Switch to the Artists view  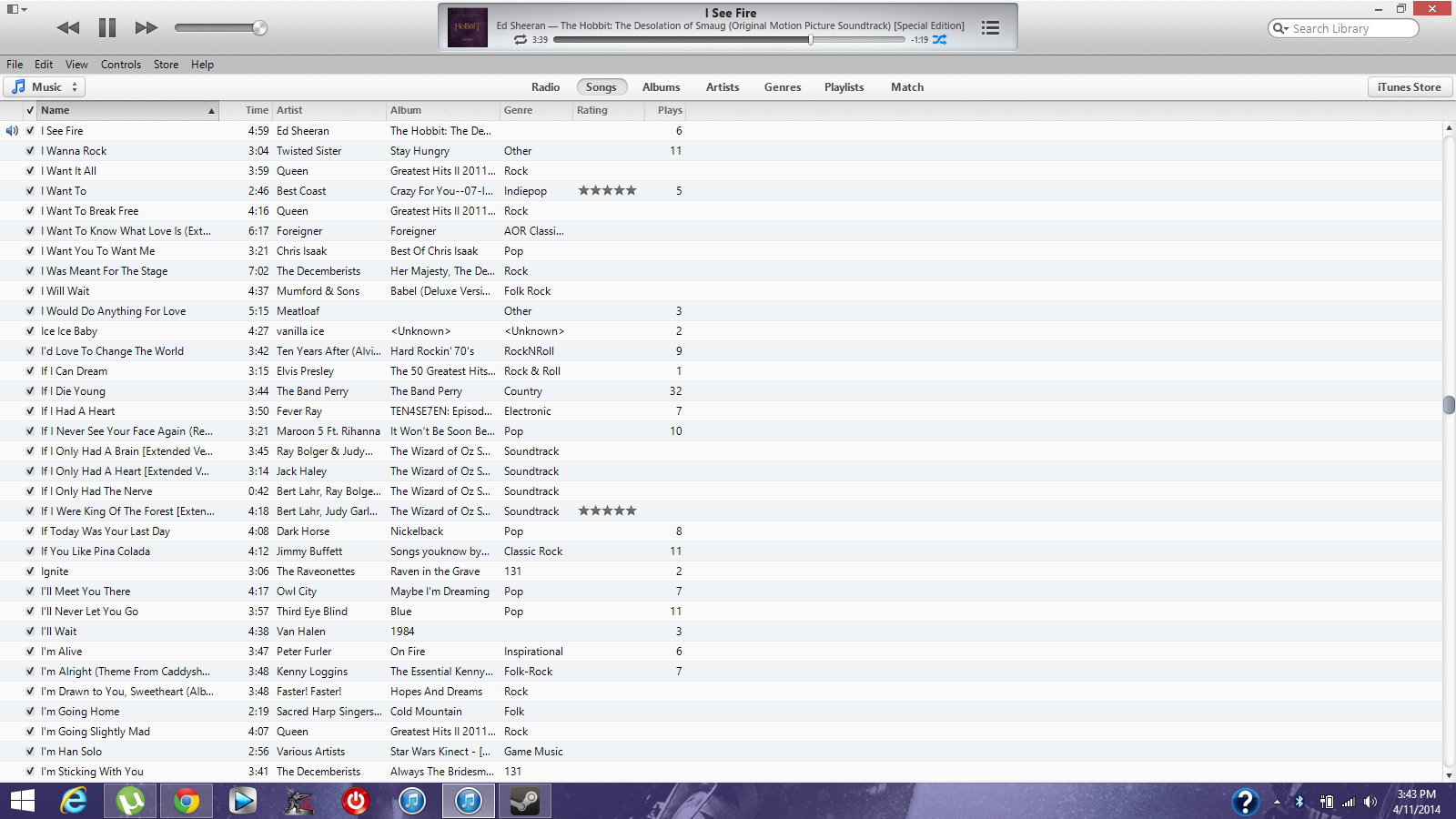[723, 87]
